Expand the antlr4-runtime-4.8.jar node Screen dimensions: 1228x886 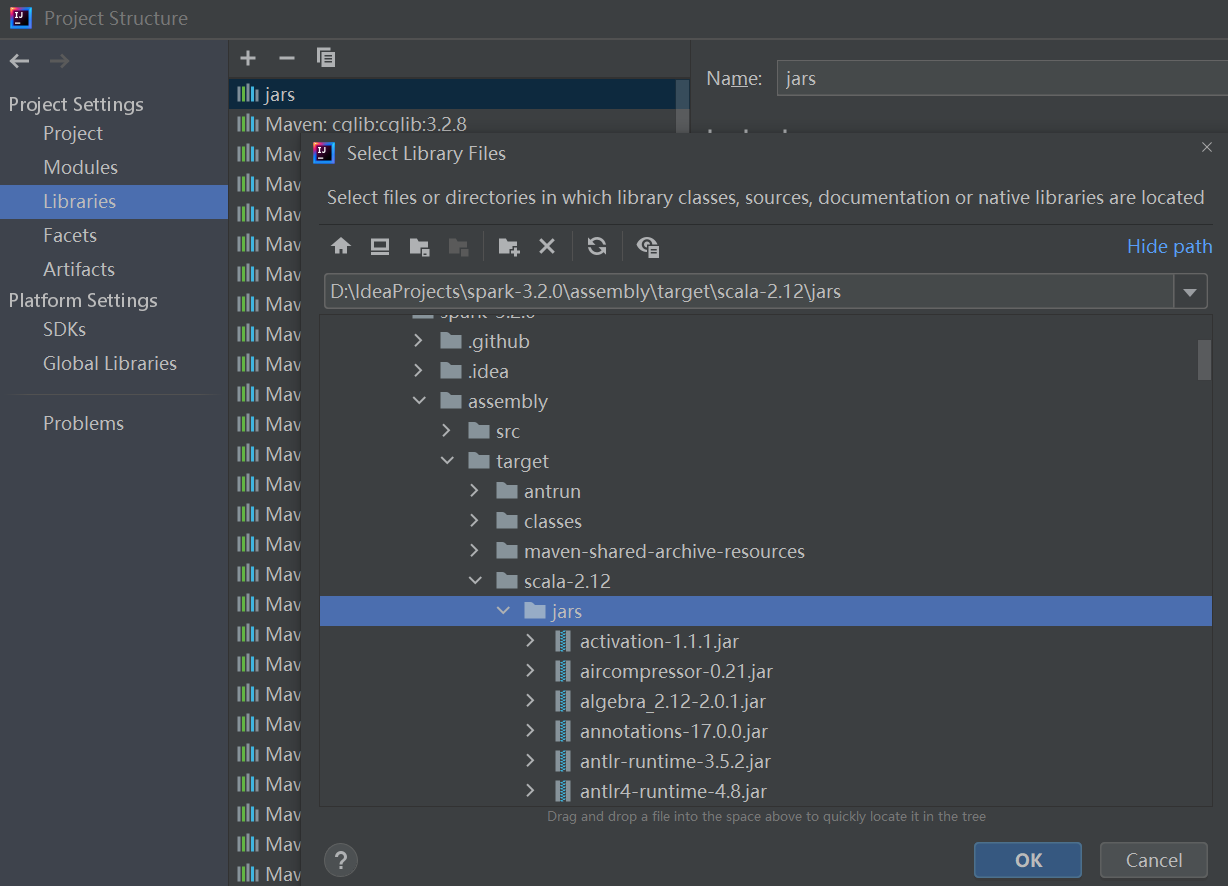tap(531, 791)
